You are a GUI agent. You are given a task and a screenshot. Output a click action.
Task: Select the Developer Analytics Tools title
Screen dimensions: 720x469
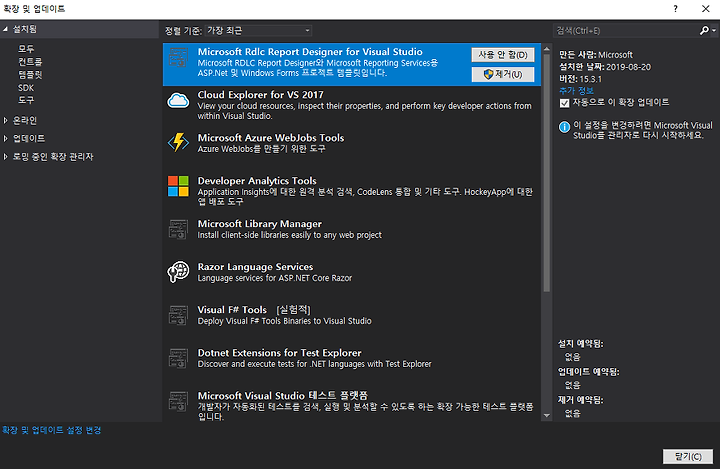[257, 181]
